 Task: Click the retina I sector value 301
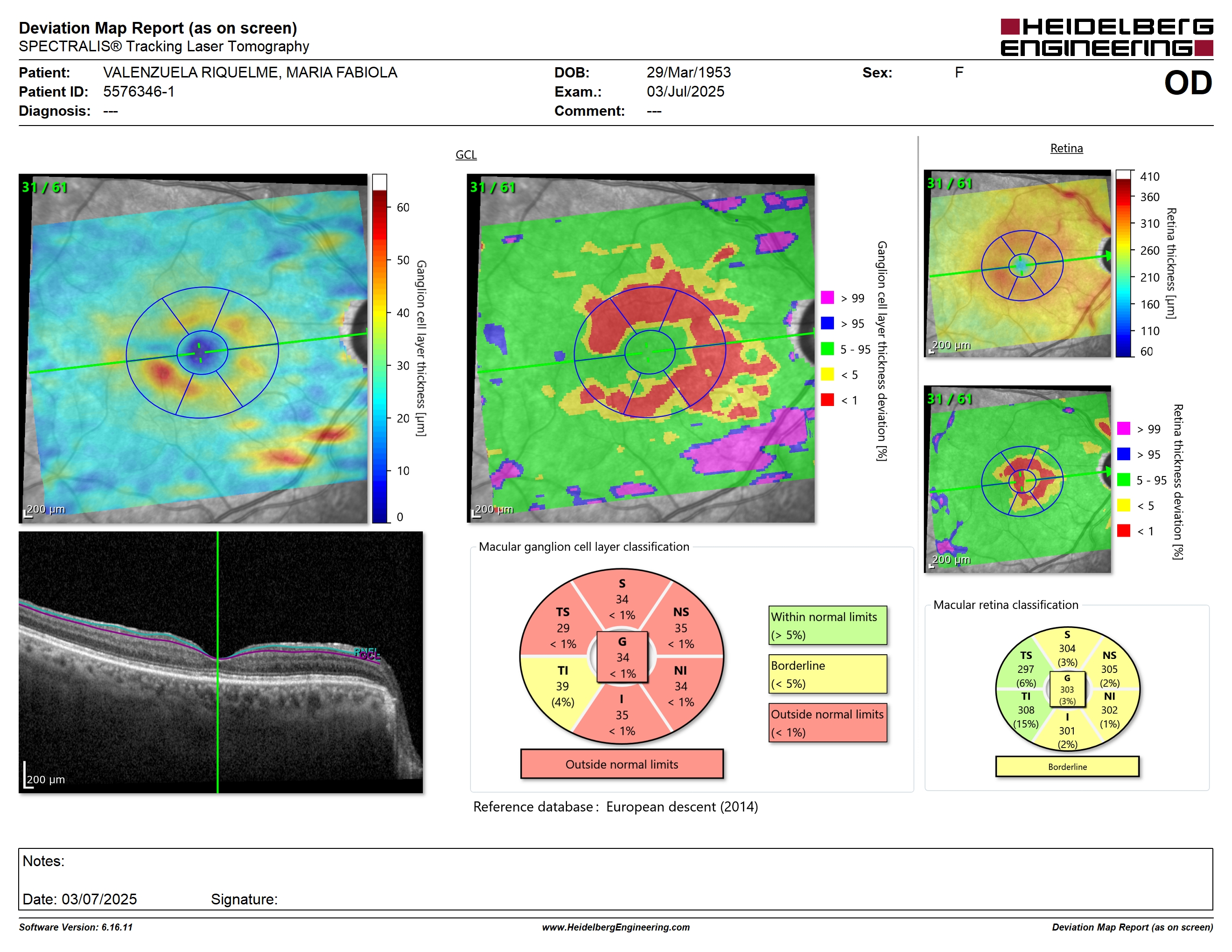click(1067, 731)
